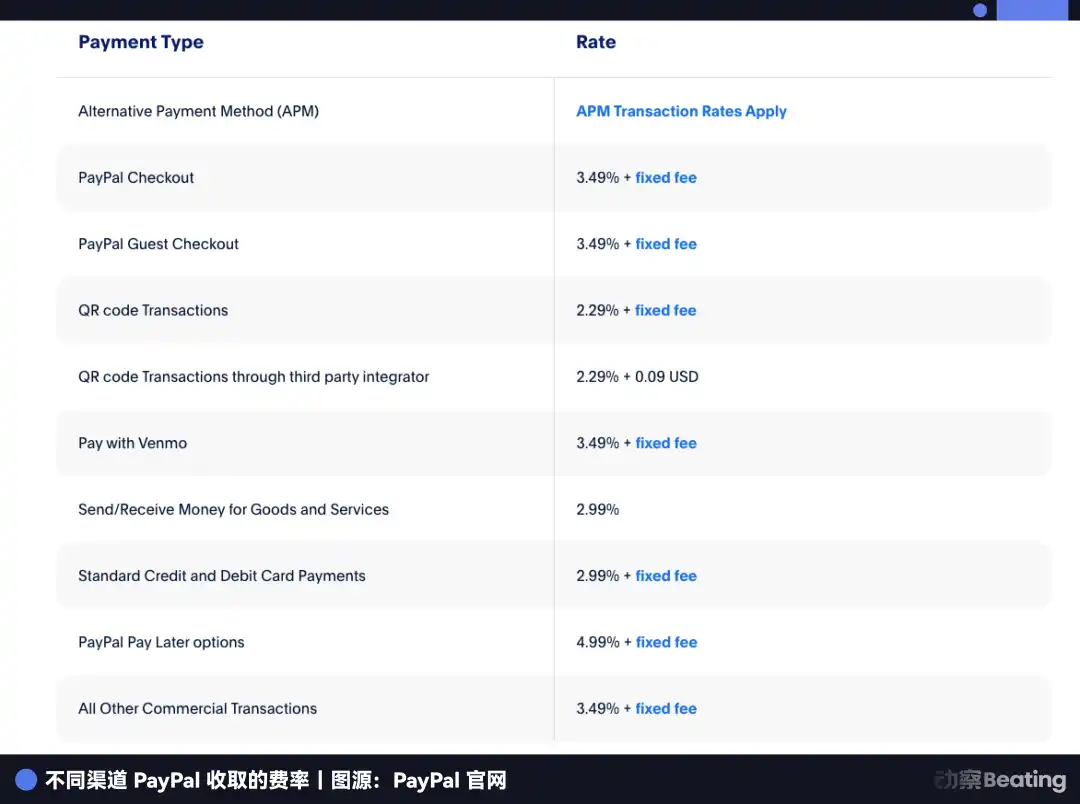Open fixed fee link for PayPal Pay Later options
This screenshot has height=804, width=1080.
pos(666,642)
